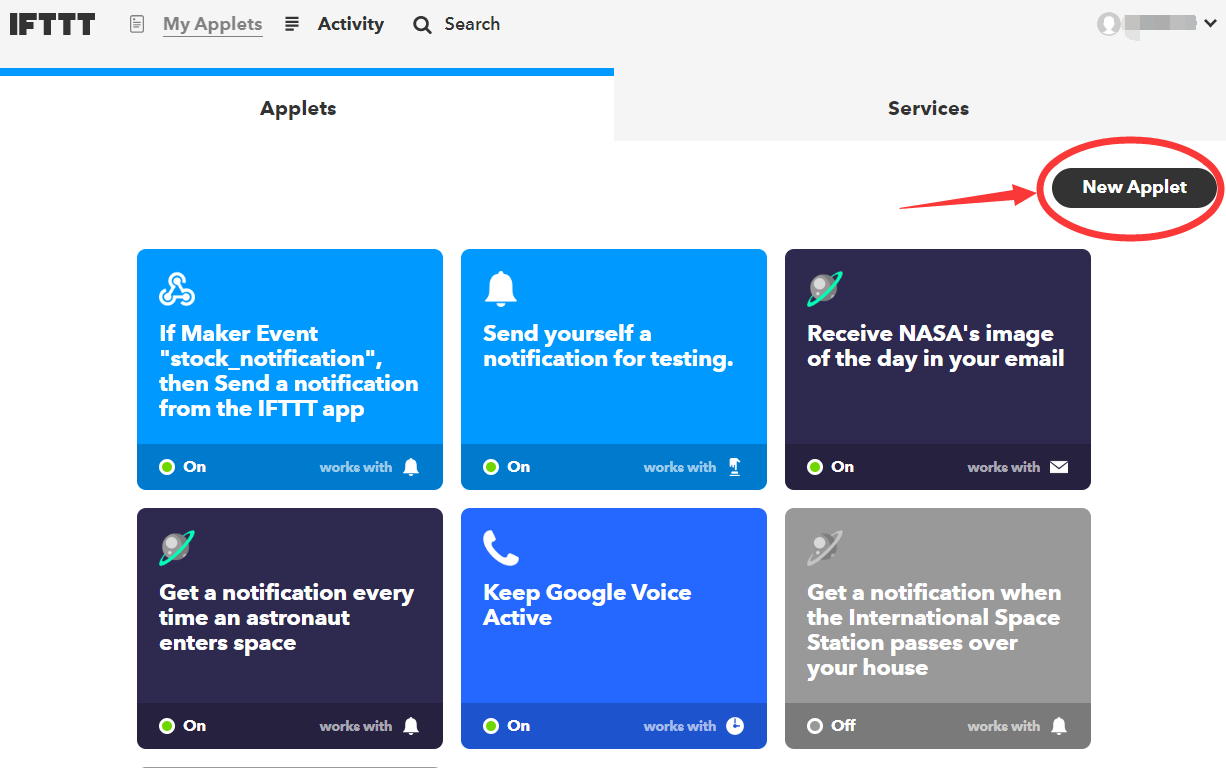Click the document icon beside My Applets
Screen dimensions: 1226x768
click(136, 24)
